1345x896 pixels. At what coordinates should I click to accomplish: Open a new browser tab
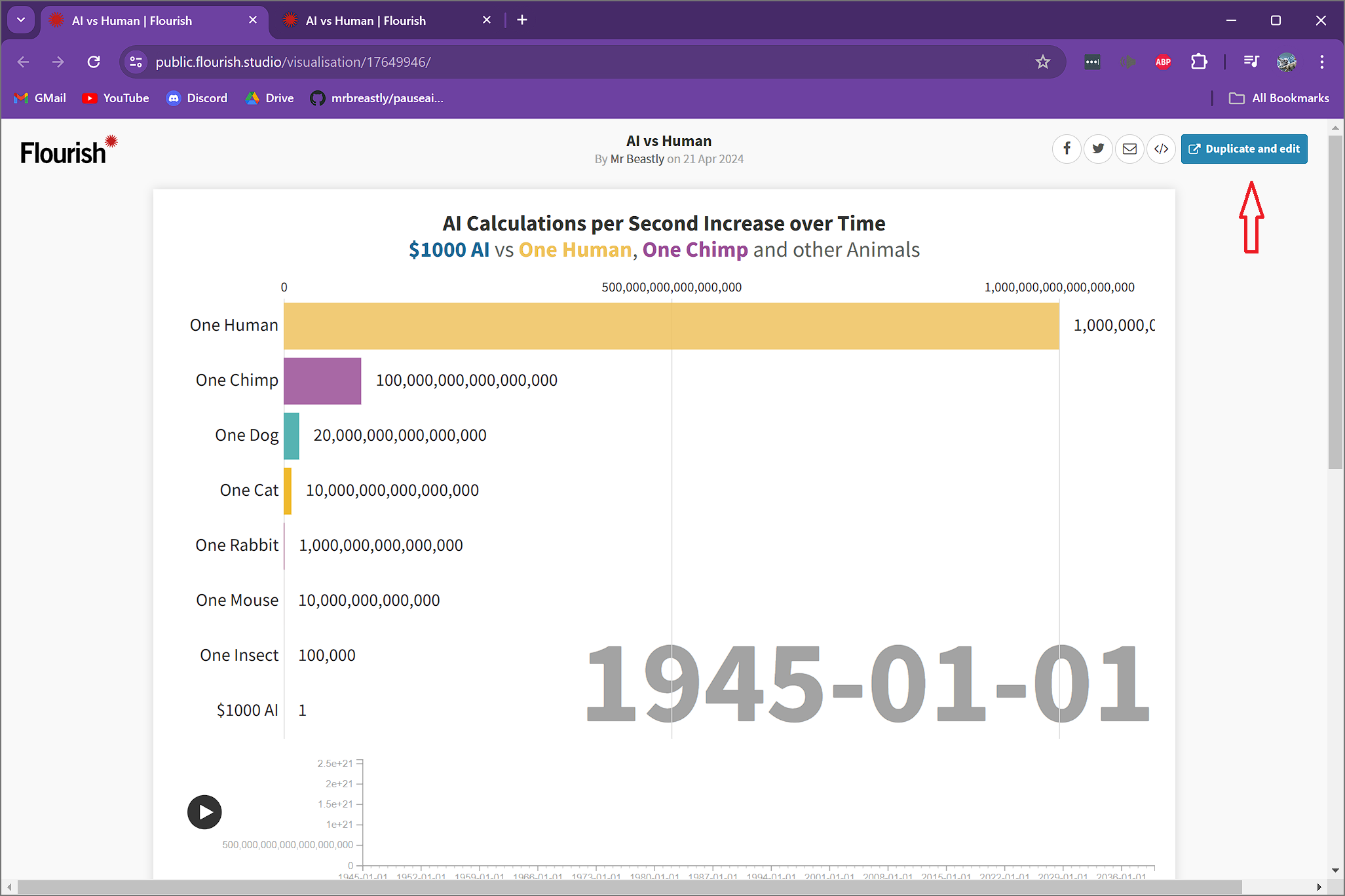522,20
